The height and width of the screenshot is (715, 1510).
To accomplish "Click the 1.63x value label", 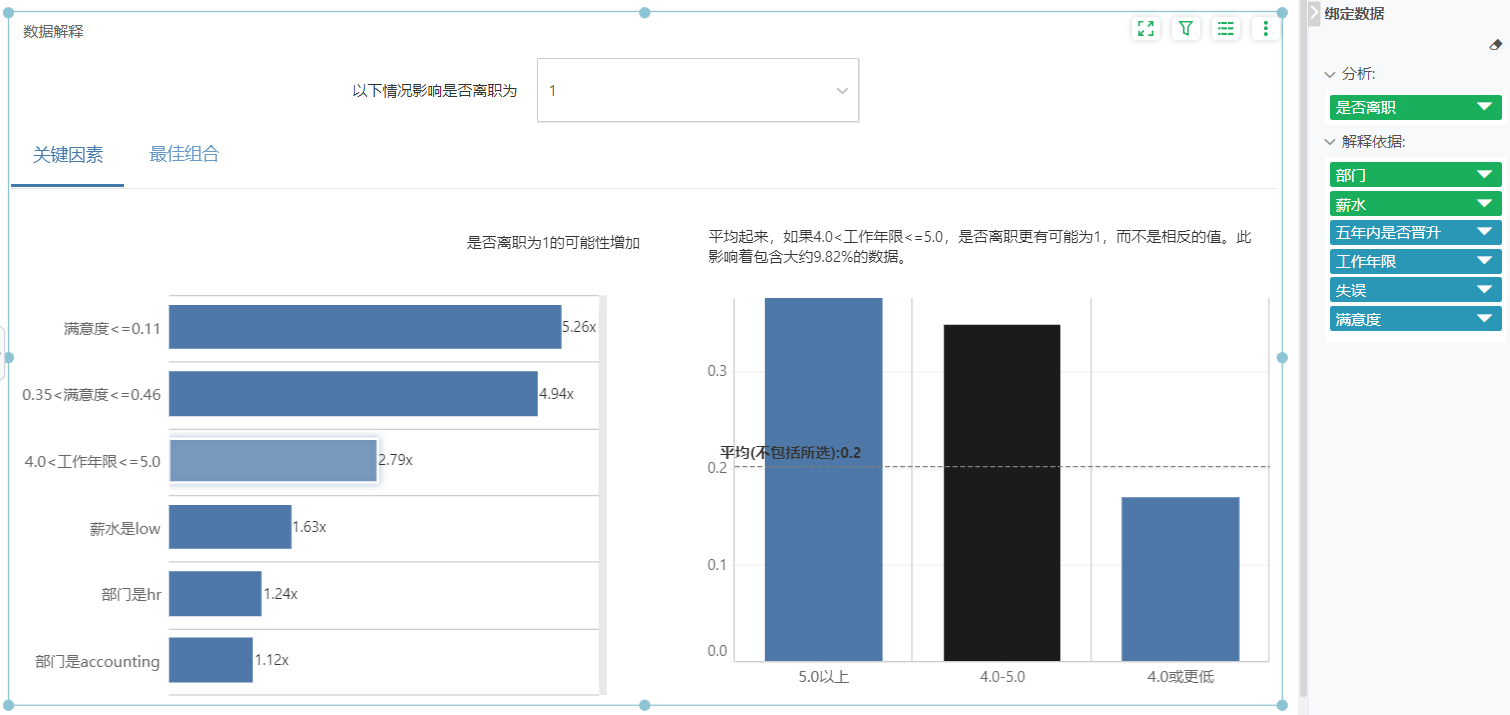I will (309, 527).
